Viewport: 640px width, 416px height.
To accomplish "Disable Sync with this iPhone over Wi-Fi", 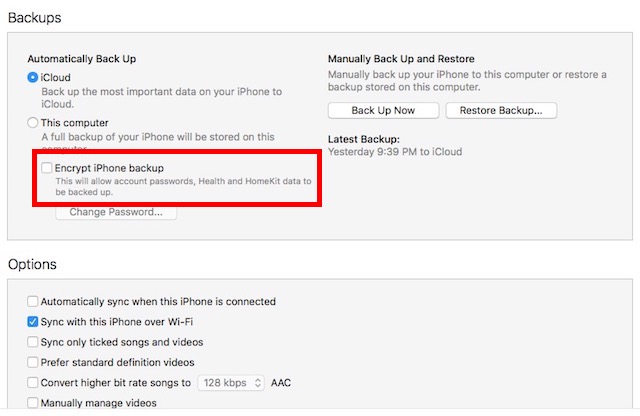I will point(33,322).
